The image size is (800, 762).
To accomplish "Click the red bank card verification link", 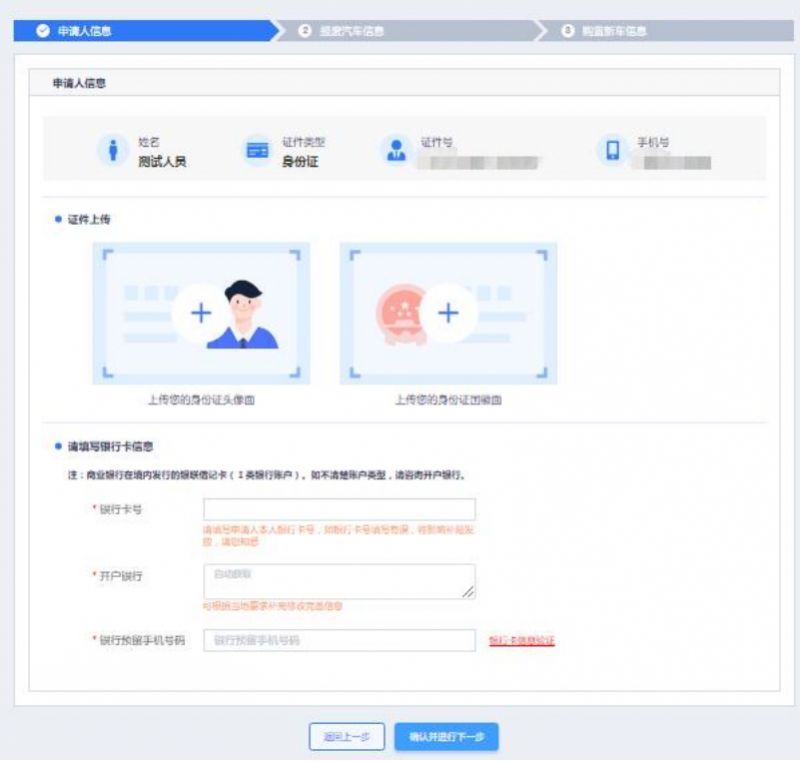I will [521, 640].
